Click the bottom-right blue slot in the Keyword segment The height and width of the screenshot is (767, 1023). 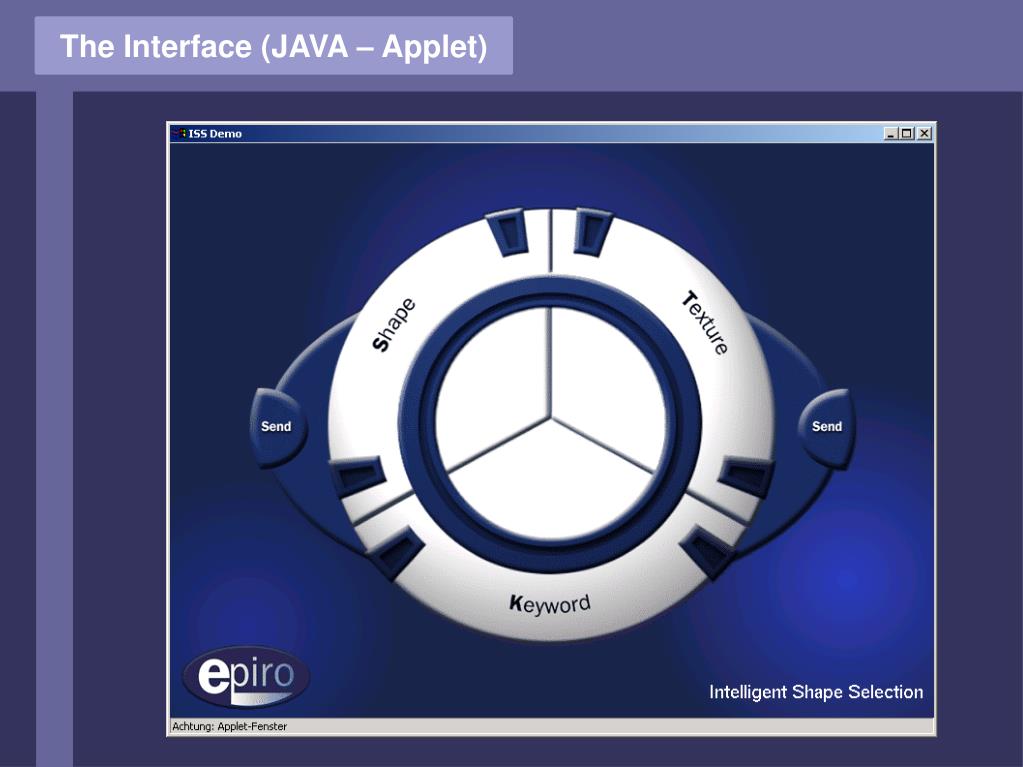click(707, 550)
